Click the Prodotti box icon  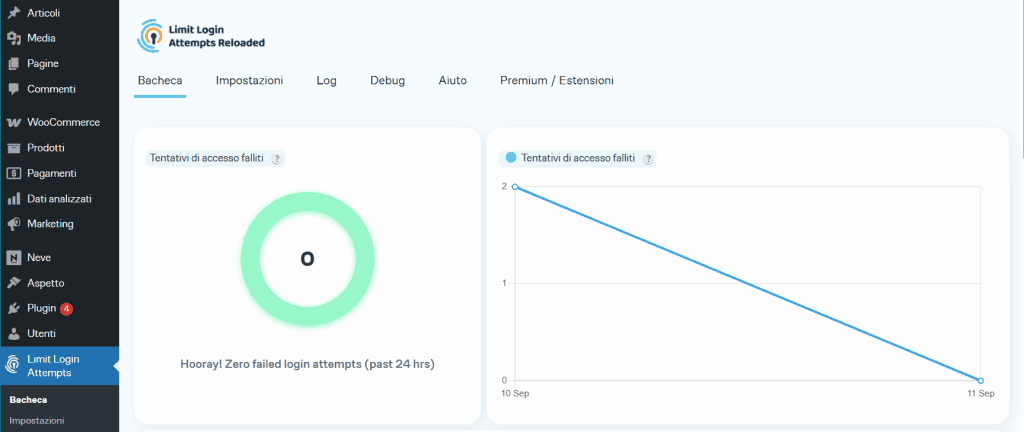coord(14,148)
